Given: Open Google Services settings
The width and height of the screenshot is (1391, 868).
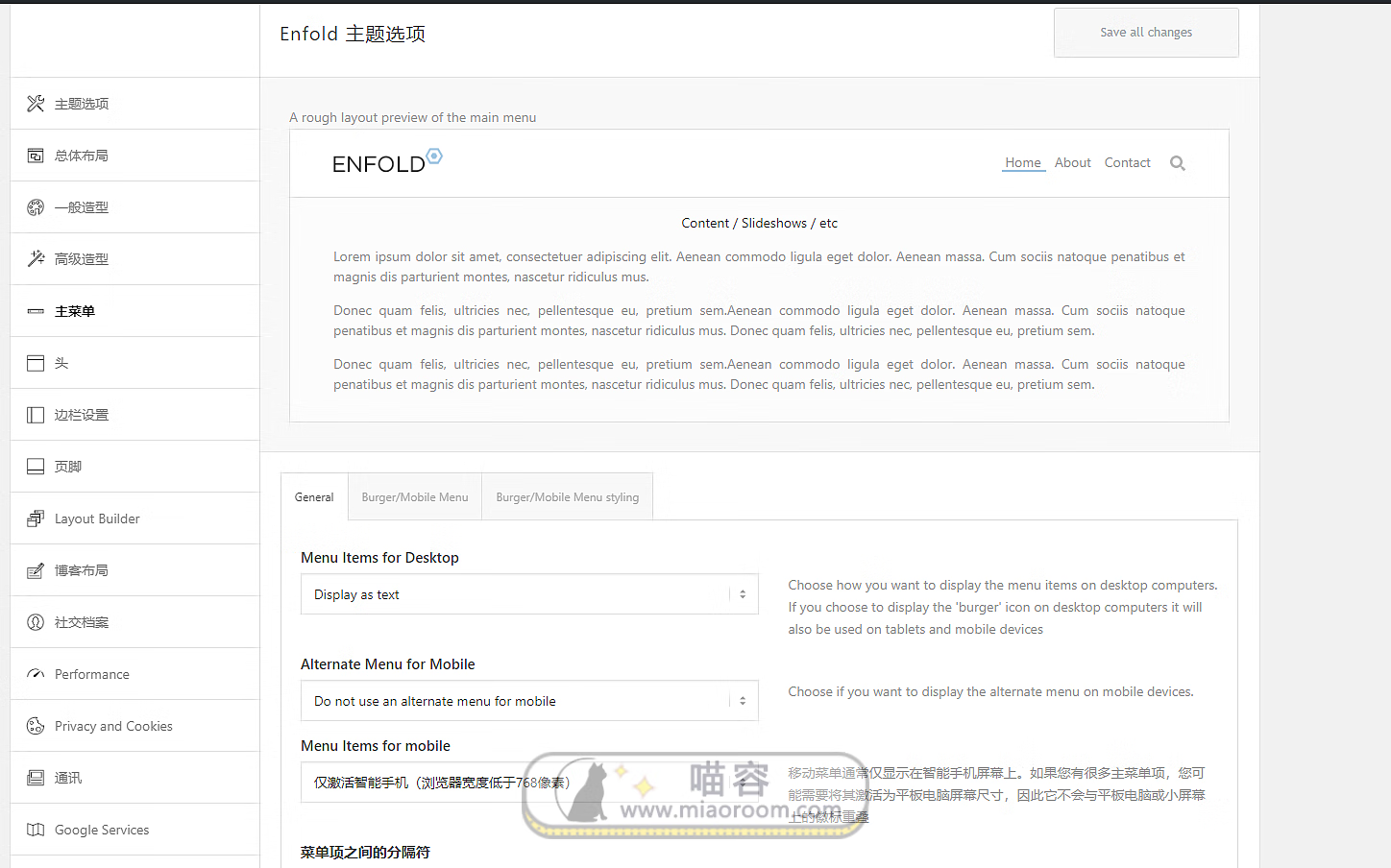Looking at the screenshot, I should 134,830.
